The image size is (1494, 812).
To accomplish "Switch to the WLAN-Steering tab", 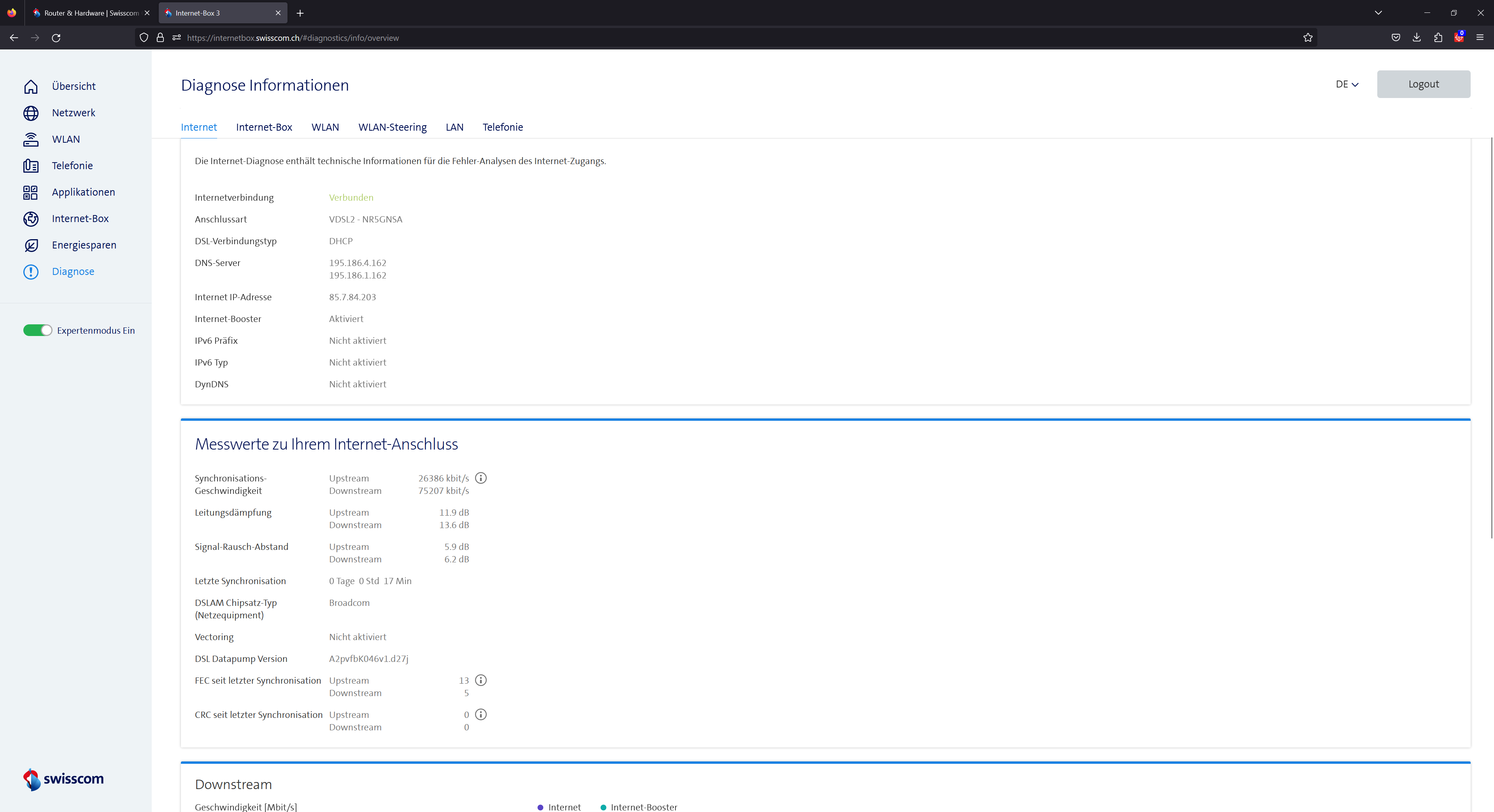I will [392, 127].
